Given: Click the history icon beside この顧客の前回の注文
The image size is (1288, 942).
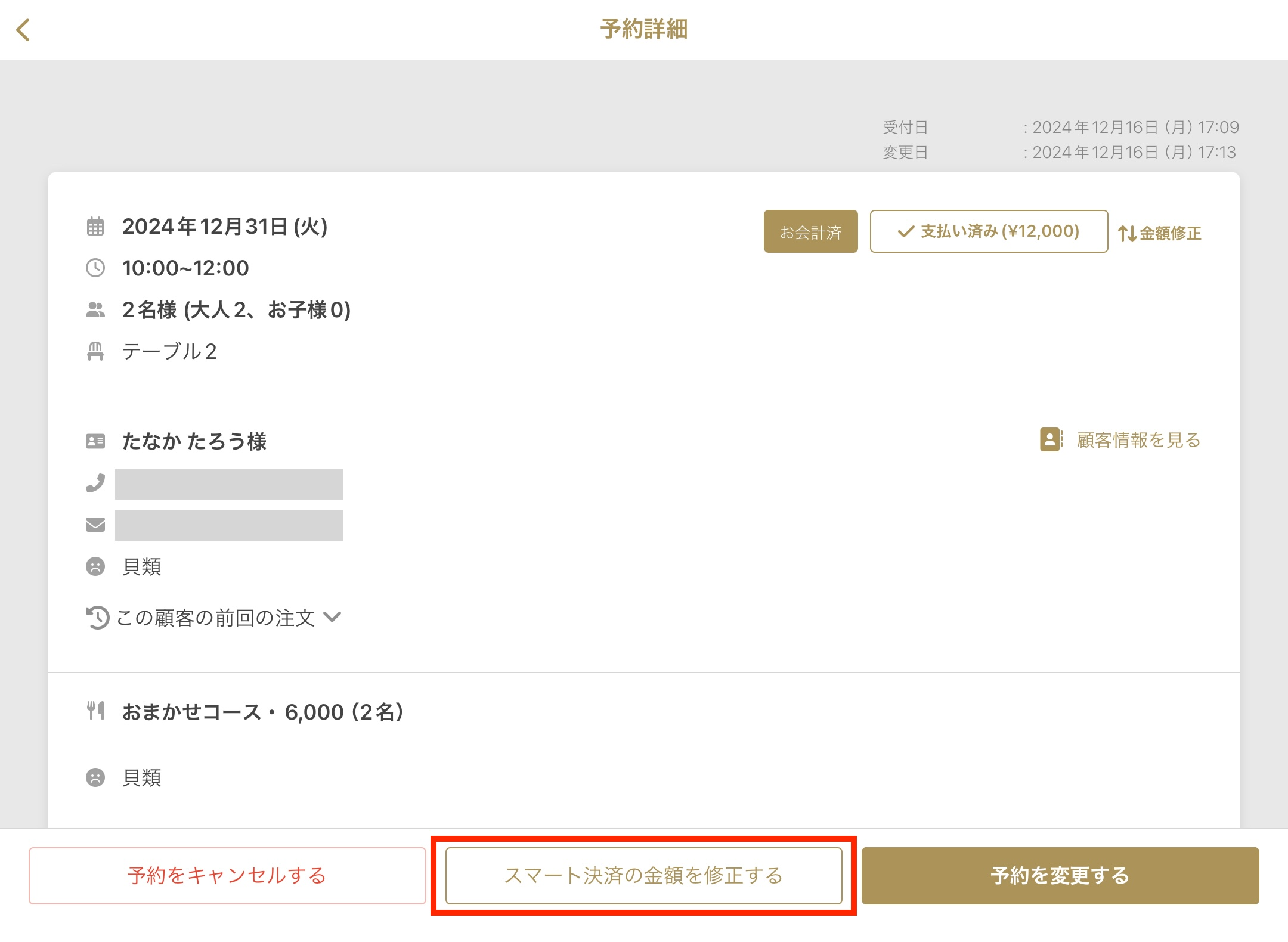Looking at the screenshot, I should [x=97, y=617].
